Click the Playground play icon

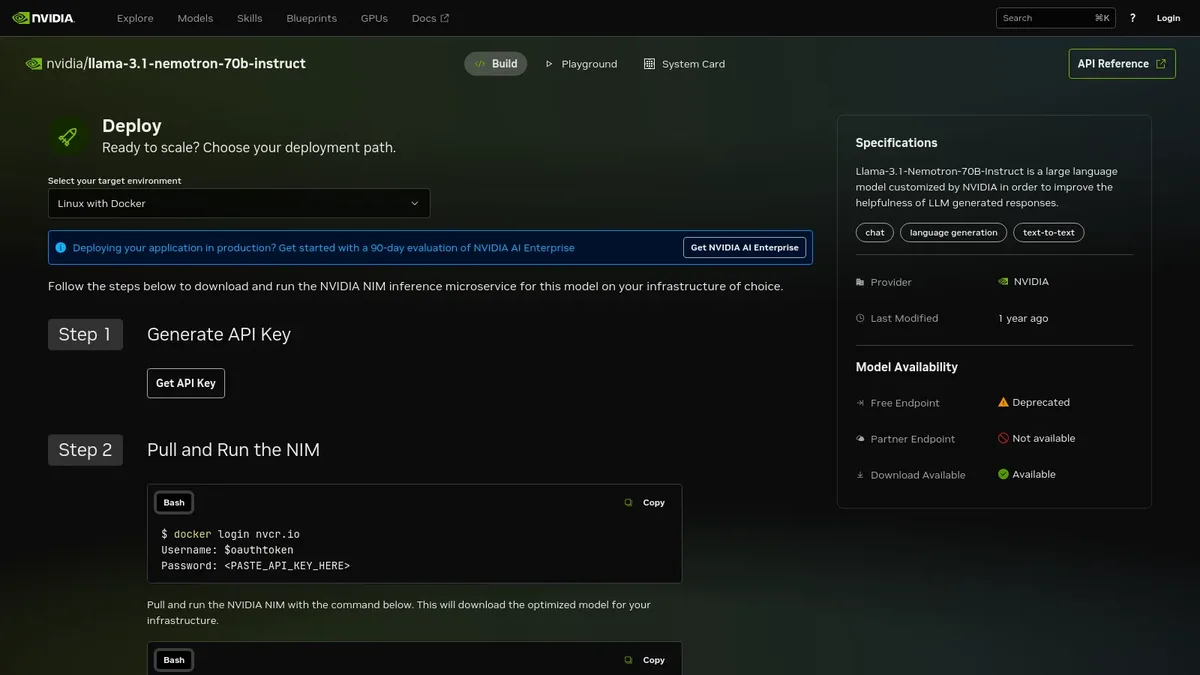tap(549, 64)
